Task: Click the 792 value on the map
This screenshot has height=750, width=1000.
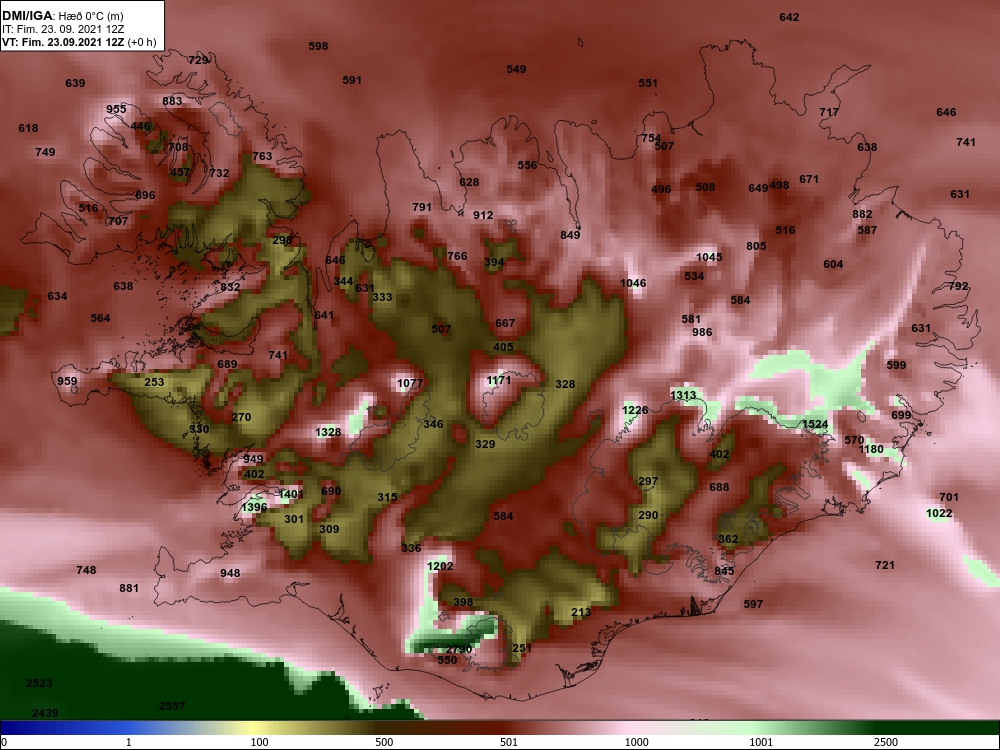Action: 959,286
